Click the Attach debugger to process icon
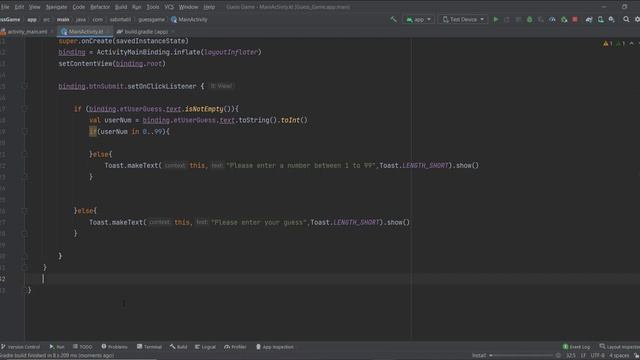The height and width of the screenshot is (360, 640). click(564, 19)
